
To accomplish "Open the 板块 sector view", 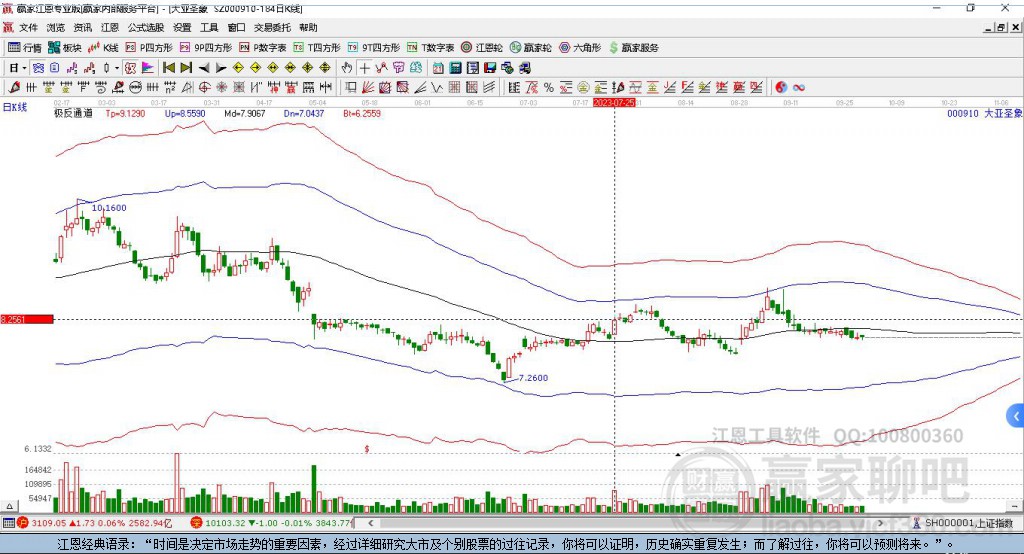I will point(64,48).
